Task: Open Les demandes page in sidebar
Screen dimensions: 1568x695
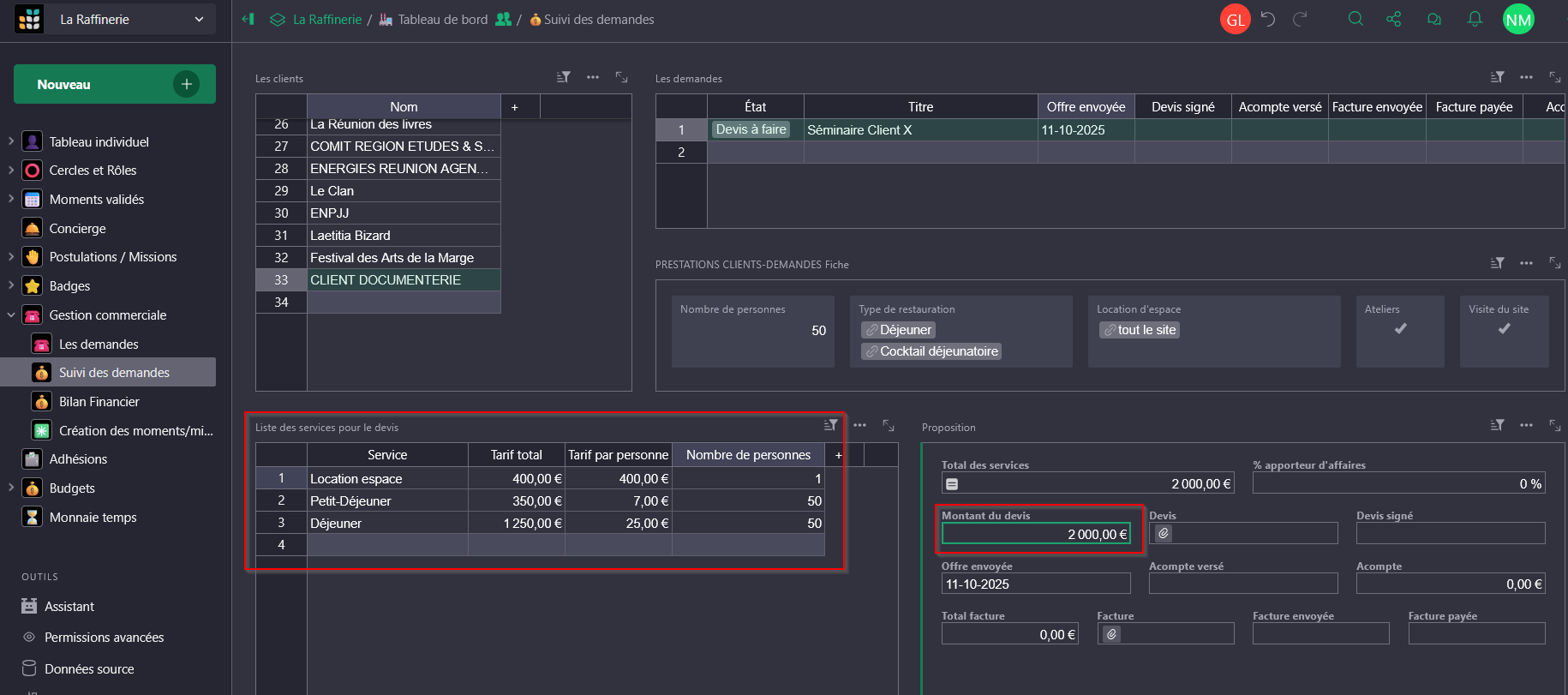Action: pos(99,345)
